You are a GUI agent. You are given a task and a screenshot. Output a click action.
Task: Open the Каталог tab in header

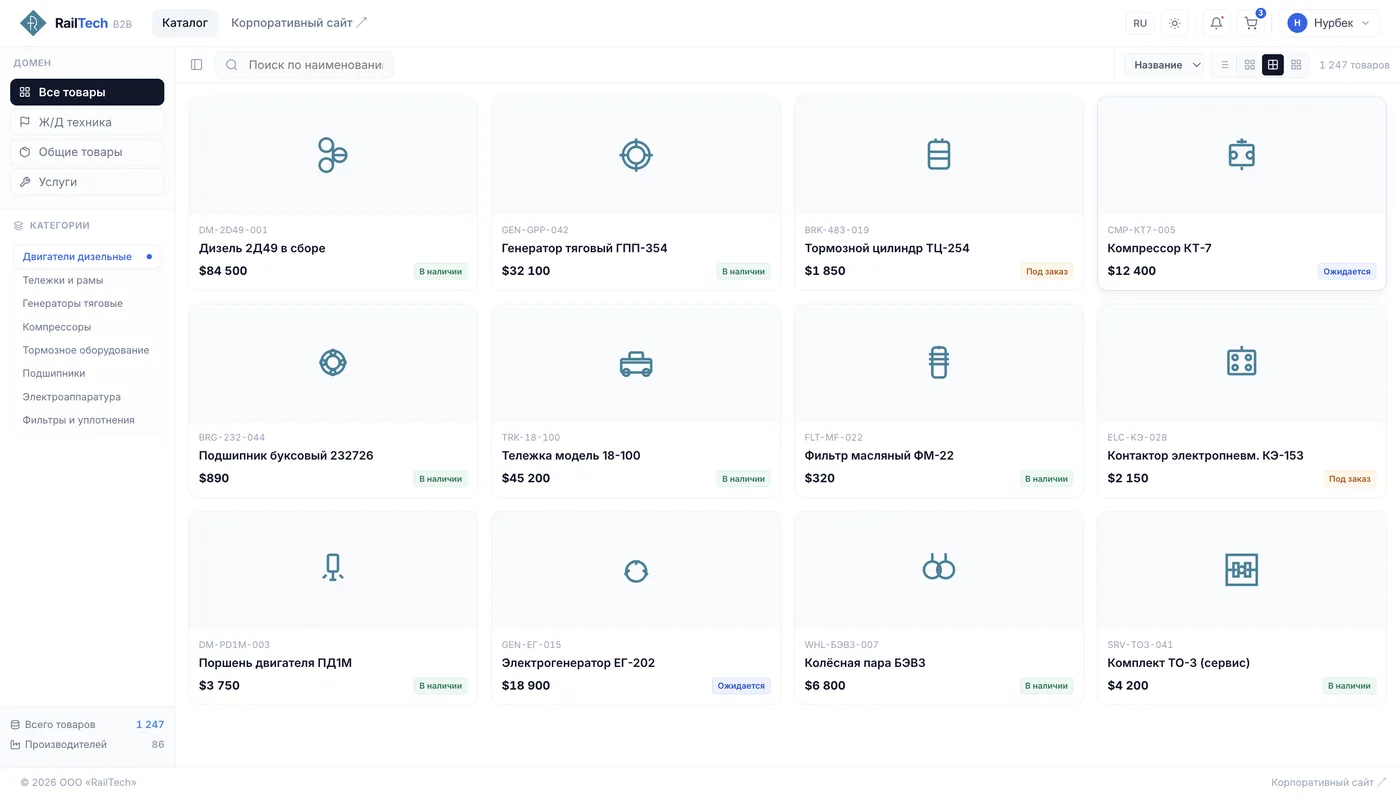(185, 23)
